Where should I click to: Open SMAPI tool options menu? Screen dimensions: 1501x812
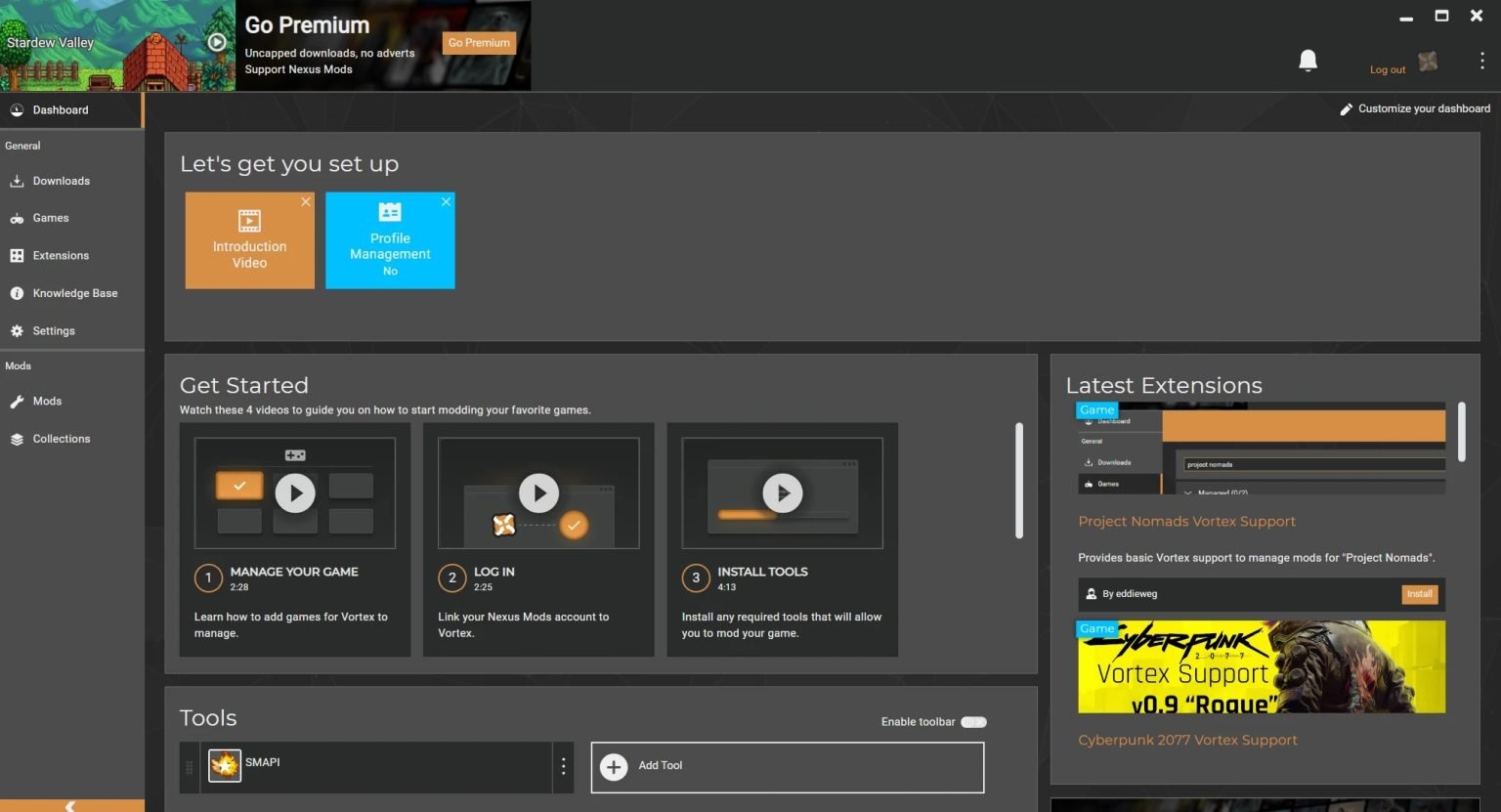tap(563, 767)
